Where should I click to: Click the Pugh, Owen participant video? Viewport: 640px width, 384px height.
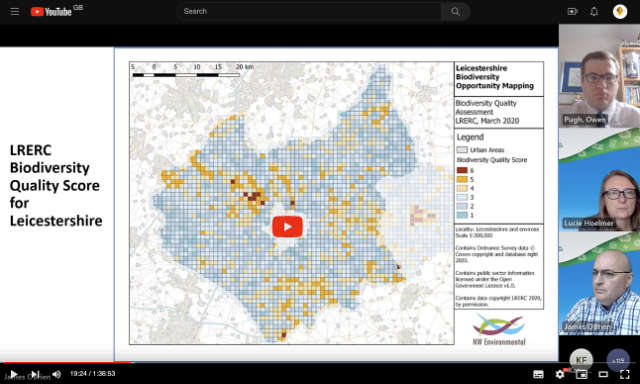tap(599, 76)
